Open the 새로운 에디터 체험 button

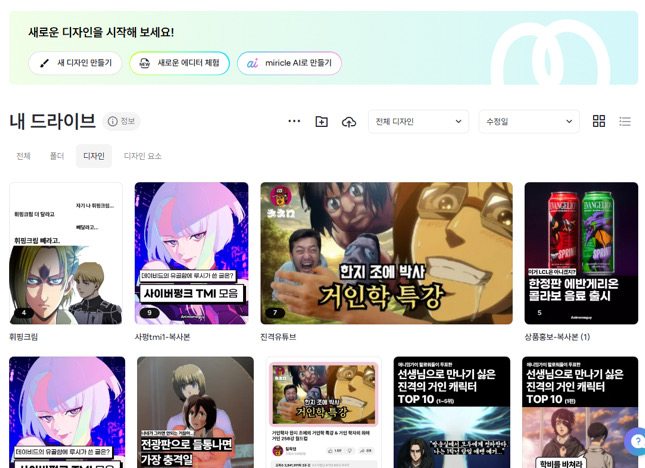[179, 63]
